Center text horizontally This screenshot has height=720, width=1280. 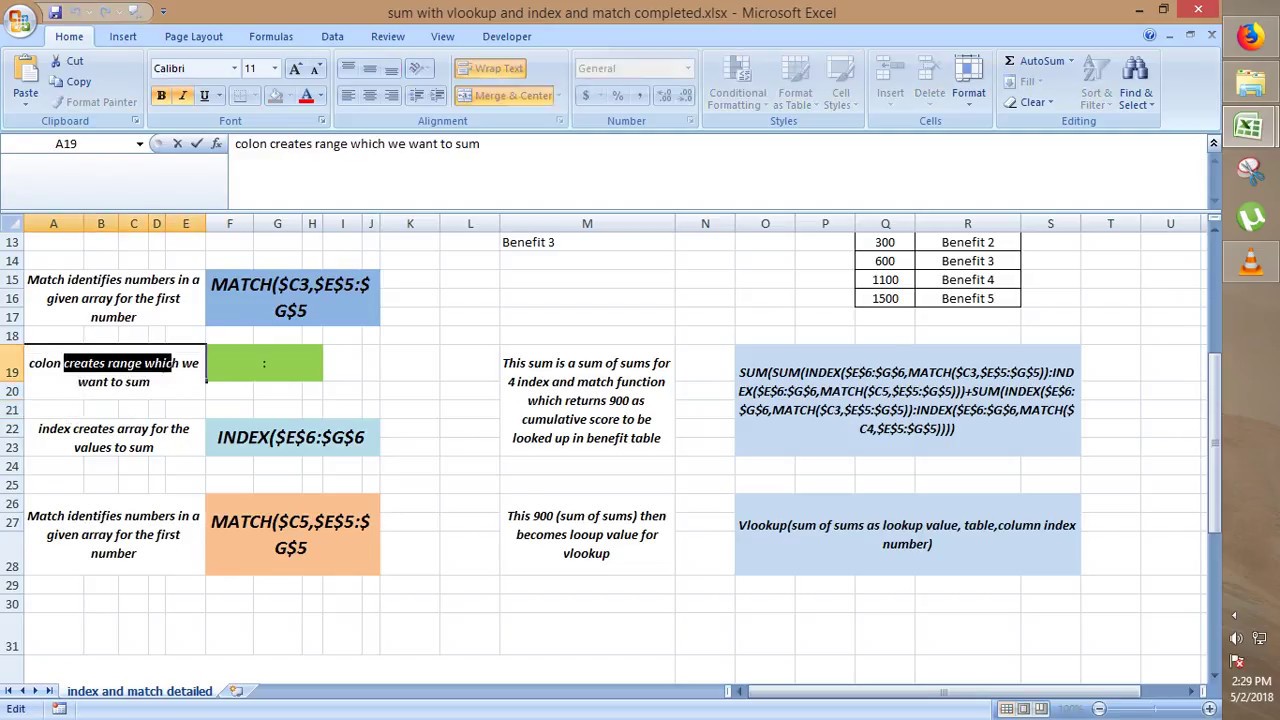point(370,96)
